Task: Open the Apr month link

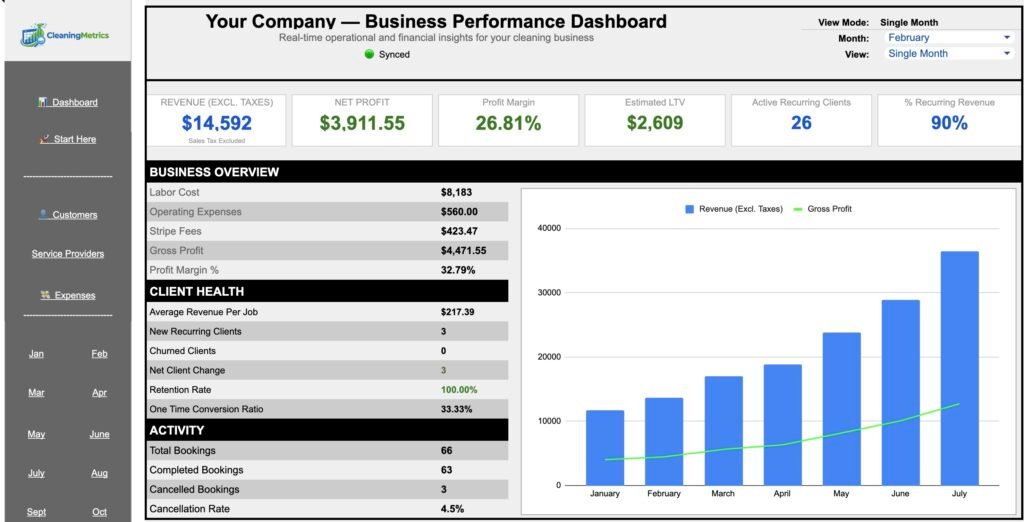Action: [99, 393]
